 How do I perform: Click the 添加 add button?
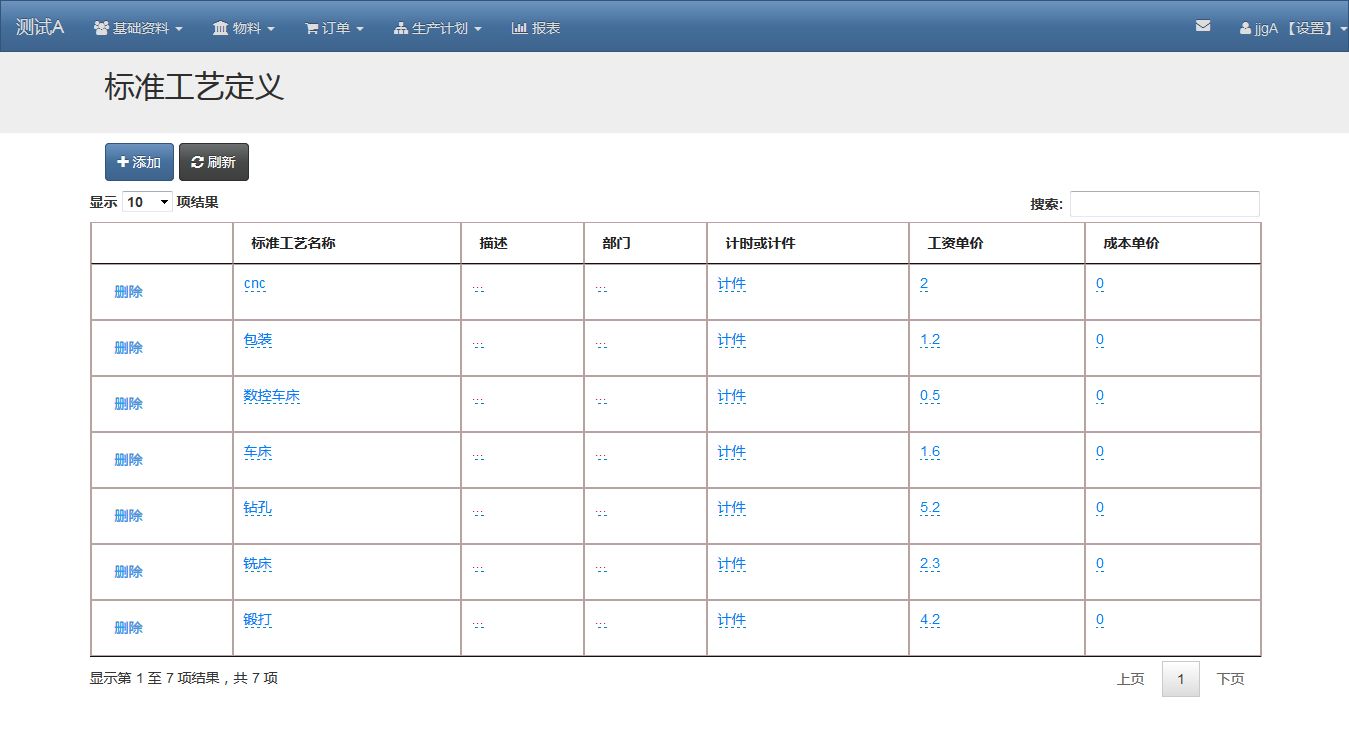click(139, 162)
